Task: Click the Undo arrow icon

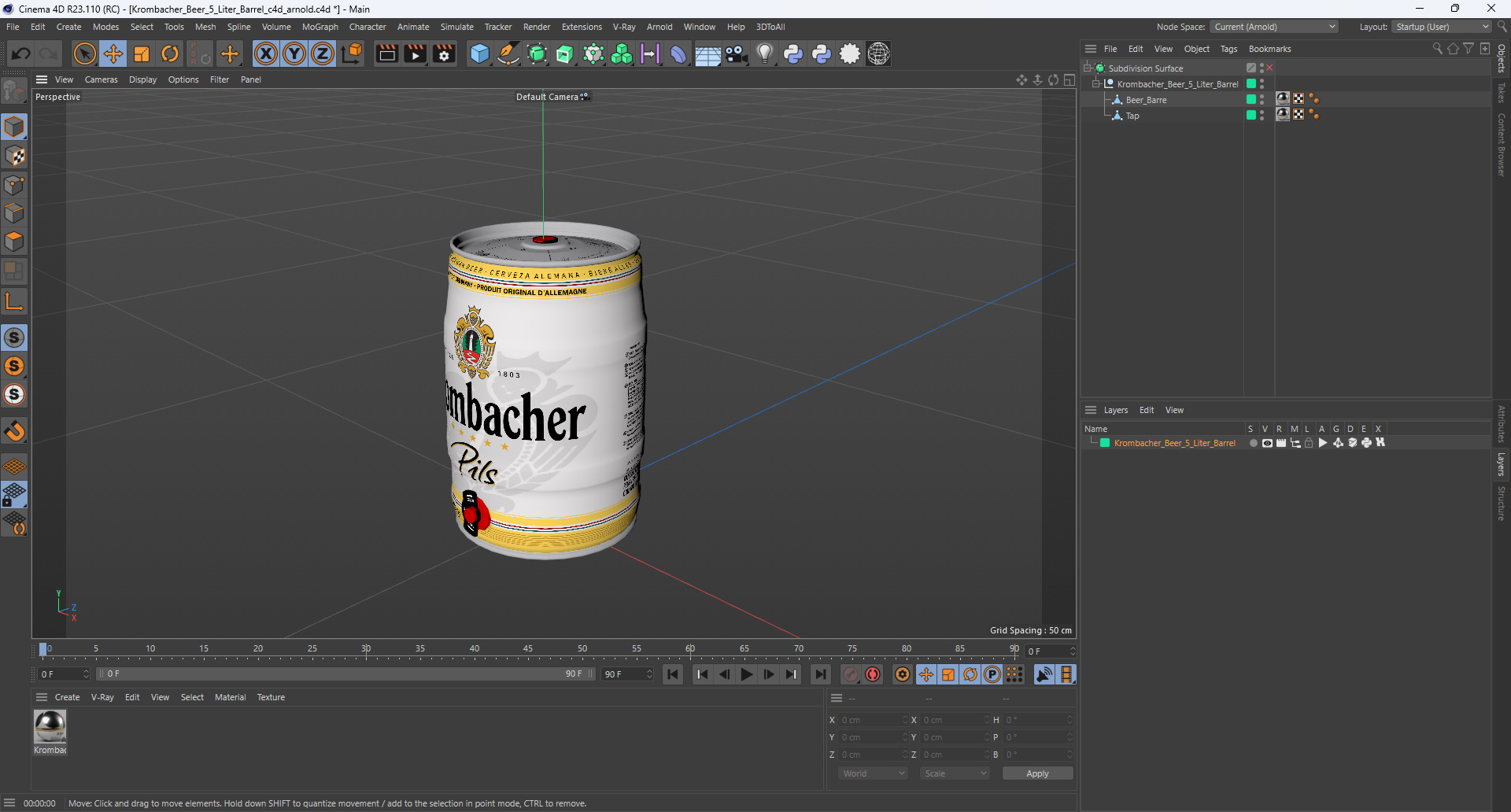Action: tap(21, 54)
